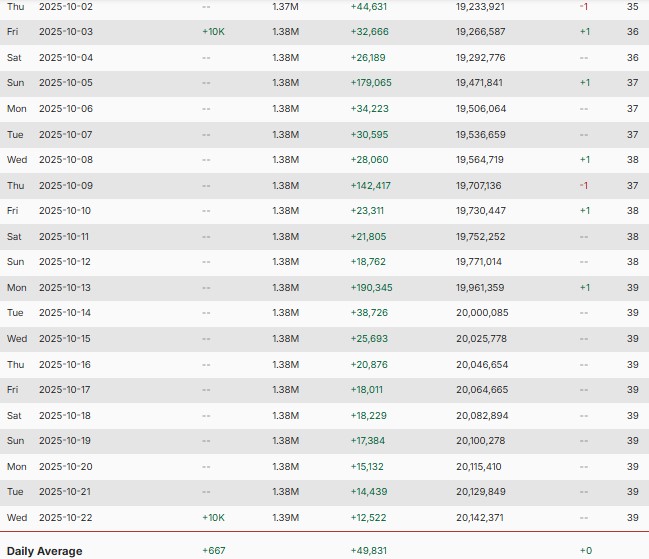Click total views 19,471,841
The width and height of the screenshot is (649, 559).
tap(479, 83)
